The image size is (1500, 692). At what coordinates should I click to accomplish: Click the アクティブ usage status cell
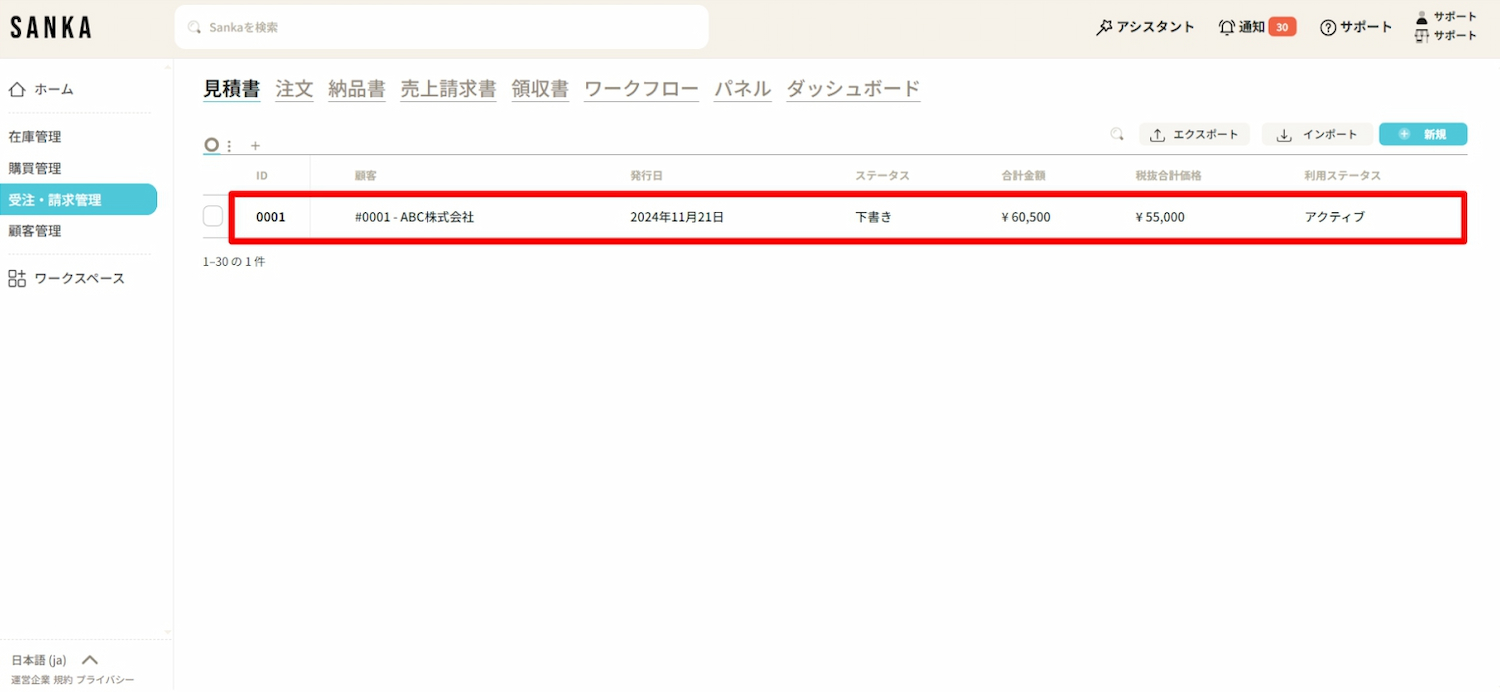pos(1334,216)
